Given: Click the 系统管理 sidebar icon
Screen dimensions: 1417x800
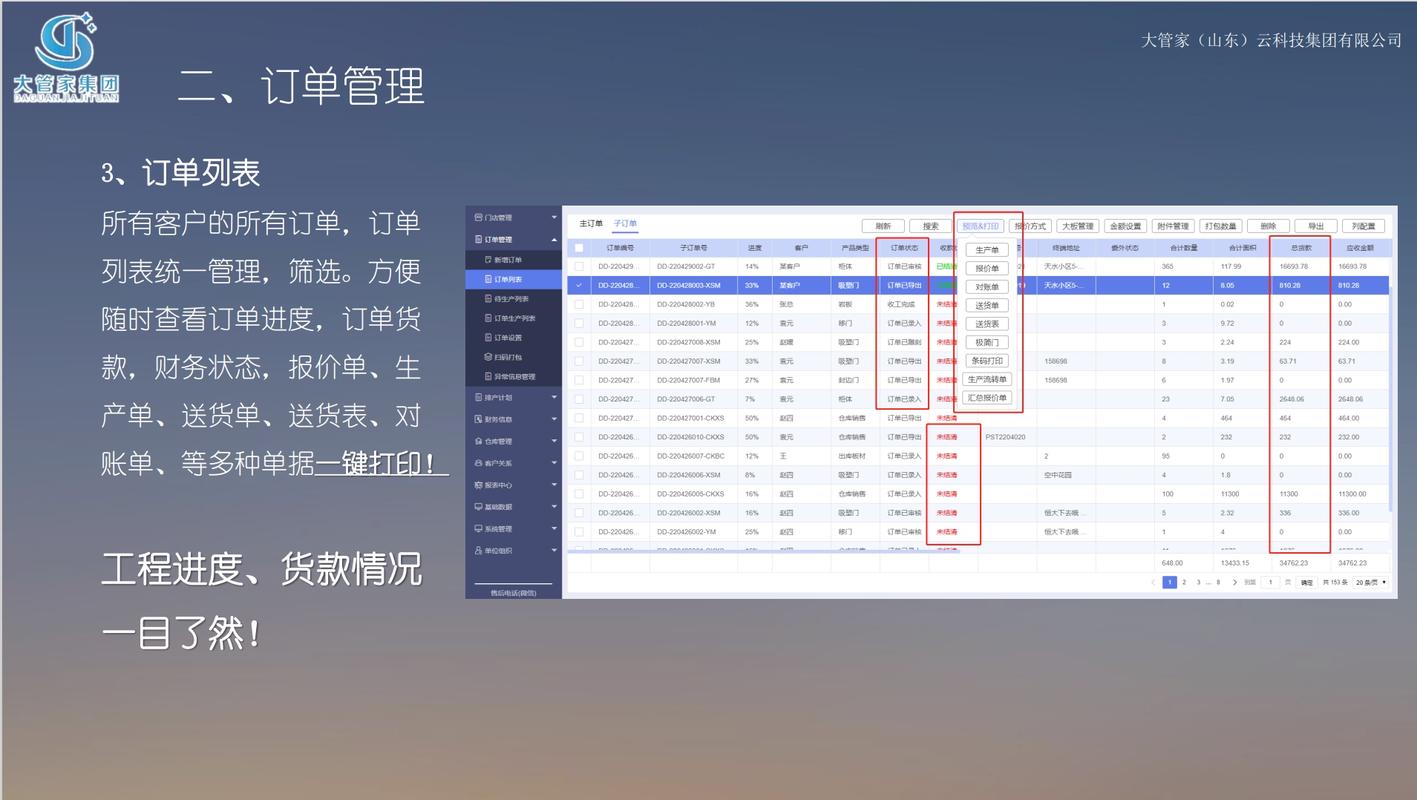Looking at the screenshot, I should [478, 529].
